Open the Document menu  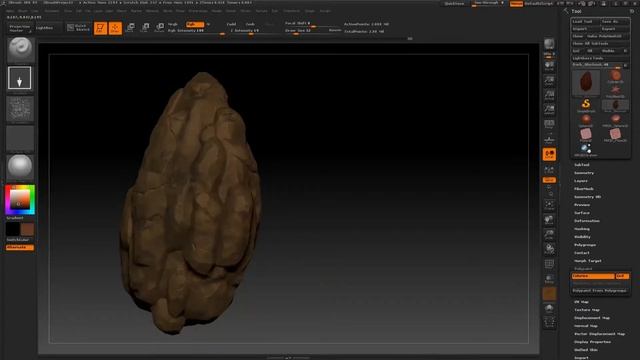[52, 11]
